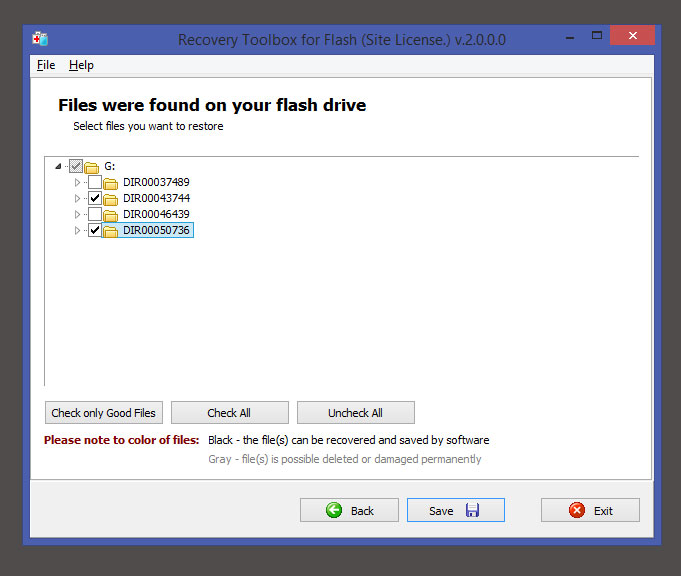Click Check only Good Files button
Screen dimensions: 681x576
tap(104, 413)
